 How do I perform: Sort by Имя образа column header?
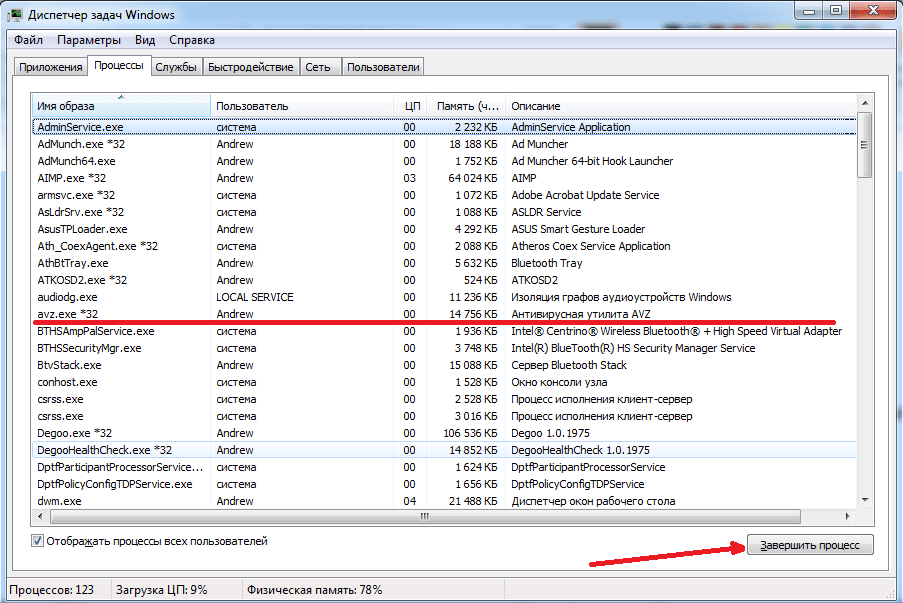pyautogui.click(x=120, y=106)
